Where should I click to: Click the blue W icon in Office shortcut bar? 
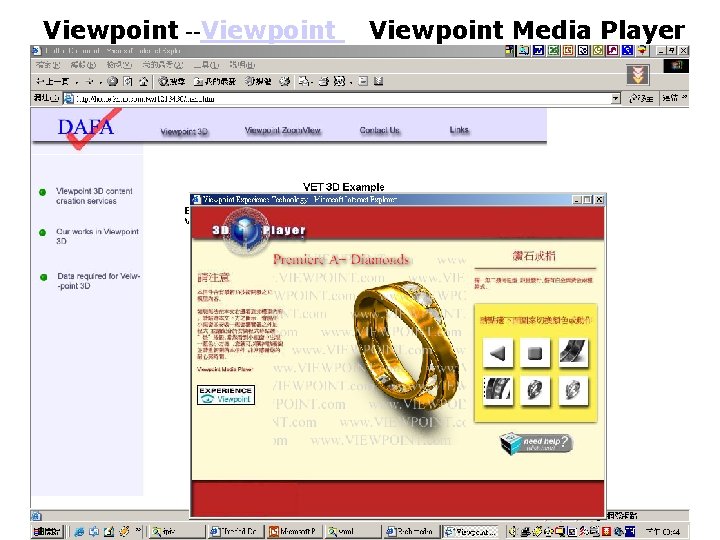click(x=538, y=51)
